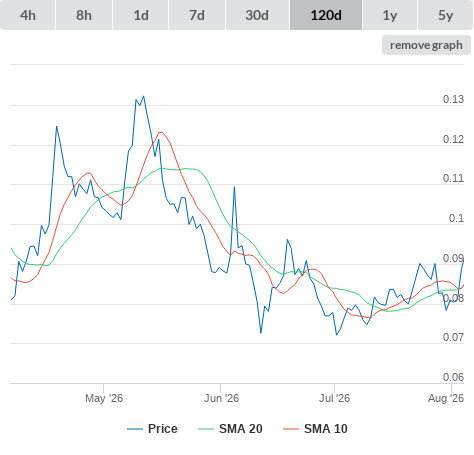Click the remove graph button
Viewport: 474px width, 455px height.
426,45
